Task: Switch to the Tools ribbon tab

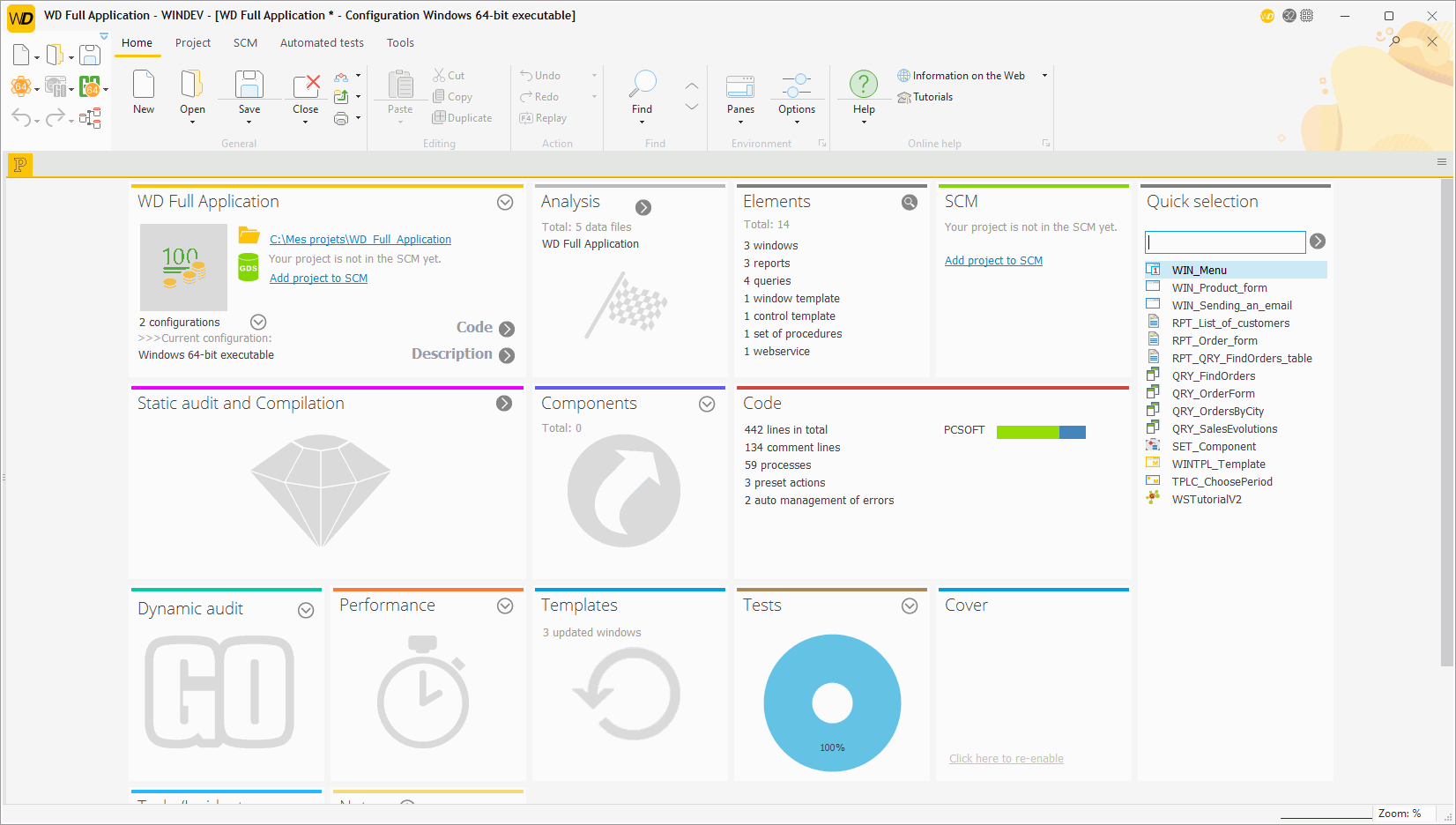Action: (400, 43)
